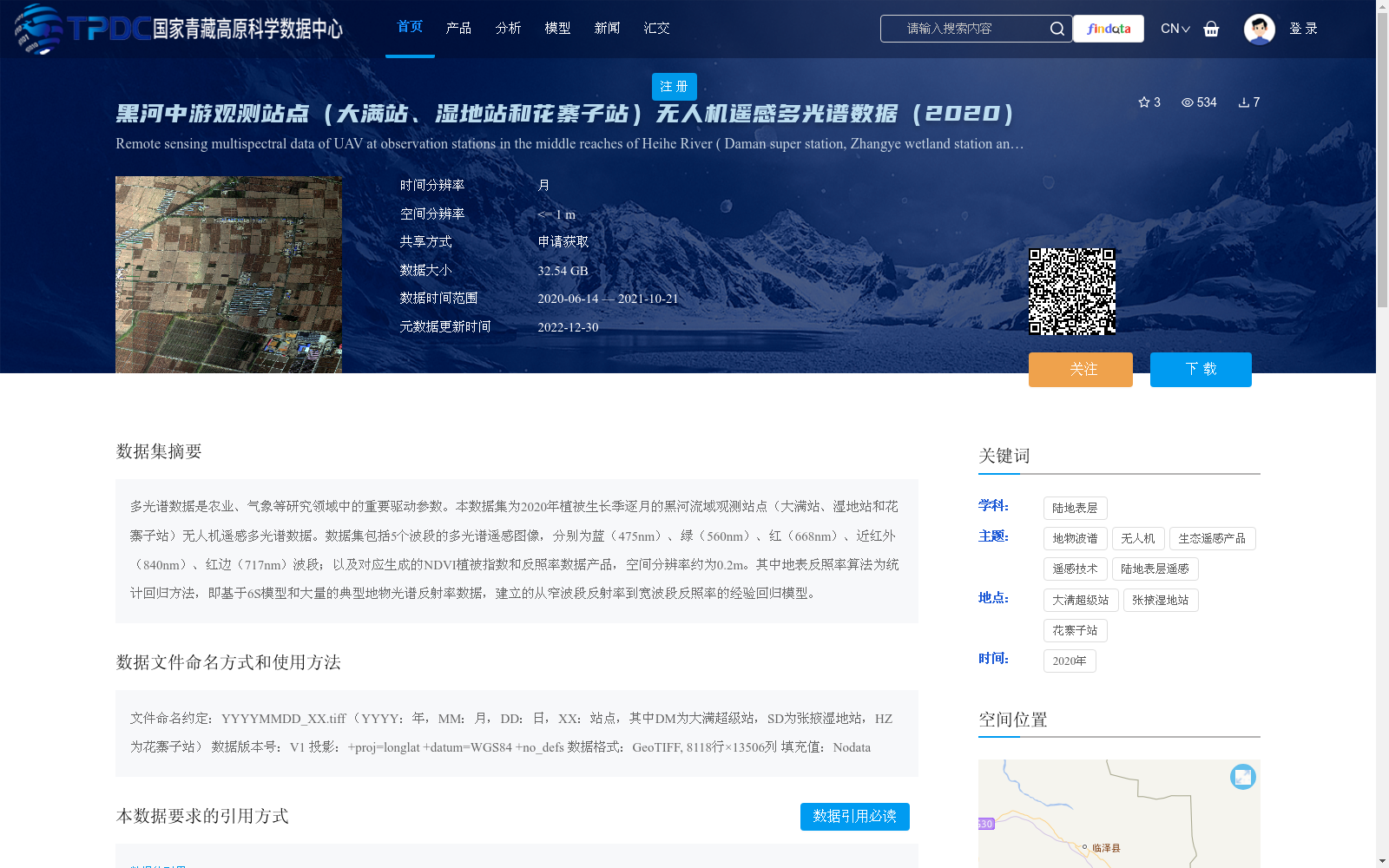The image size is (1389, 868).
Task: Click the 遥感技术 keyword tag
Action: click(1075, 569)
